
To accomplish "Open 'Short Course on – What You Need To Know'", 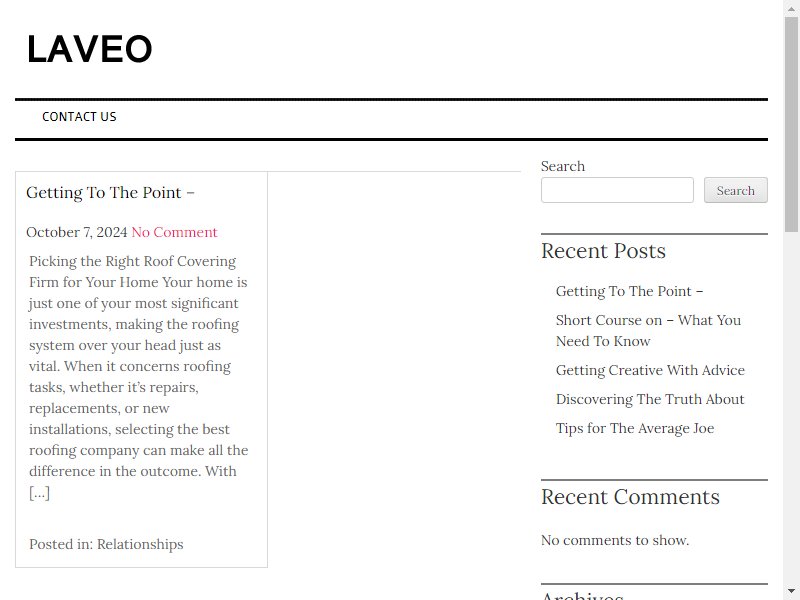I will pos(648,331).
